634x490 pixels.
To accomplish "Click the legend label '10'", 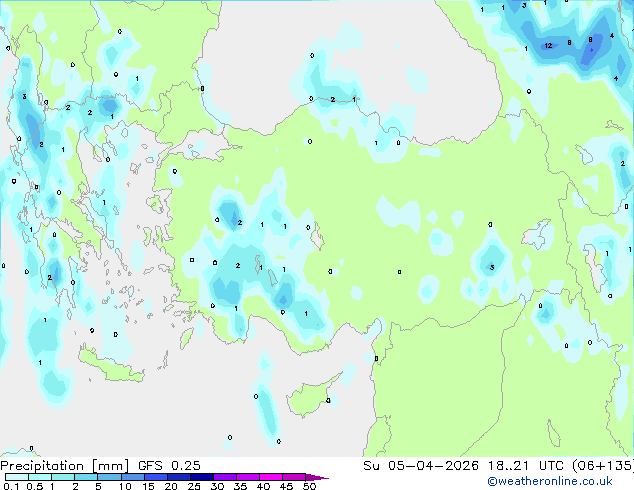I will (x=125, y=486).
